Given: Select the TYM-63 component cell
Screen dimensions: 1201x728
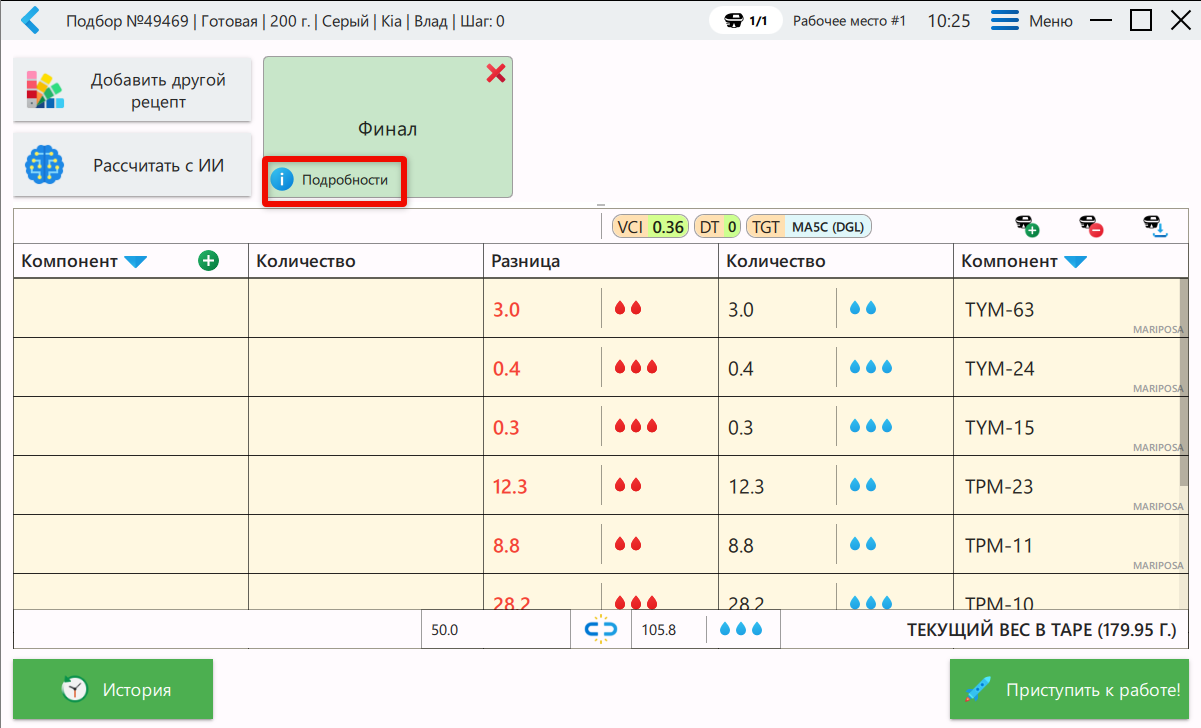Looking at the screenshot, I should tap(1066, 309).
